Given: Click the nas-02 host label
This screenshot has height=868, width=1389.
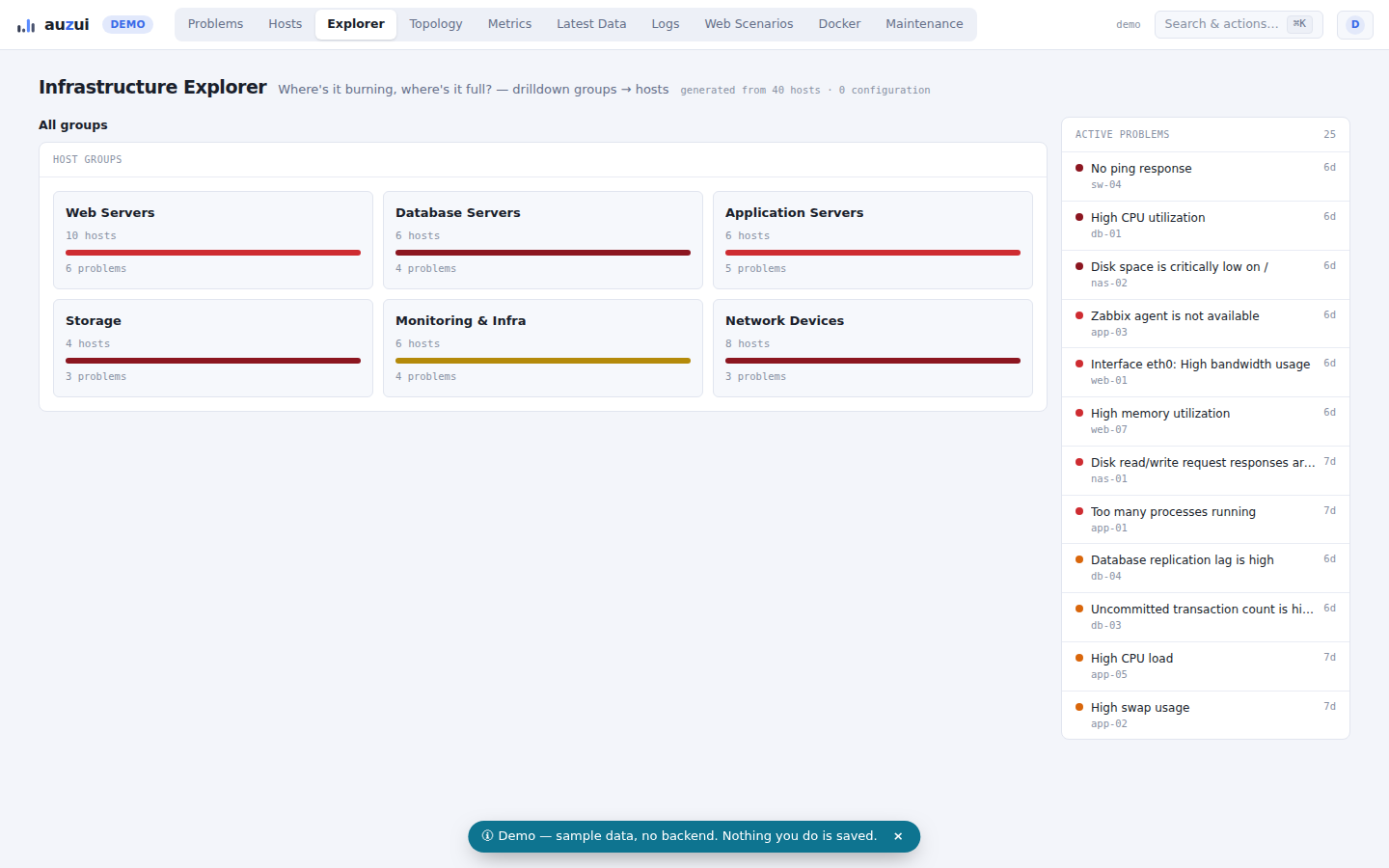Looking at the screenshot, I should pyautogui.click(x=1109, y=284).
